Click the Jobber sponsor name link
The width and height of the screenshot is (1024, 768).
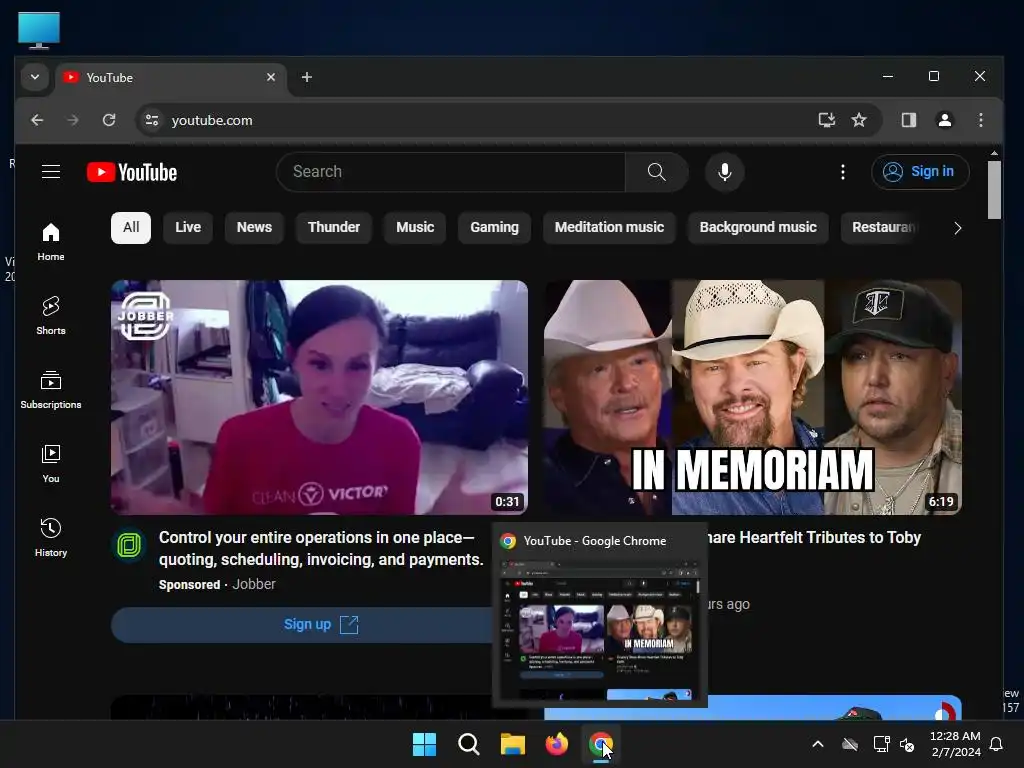click(x=254, y=584)
